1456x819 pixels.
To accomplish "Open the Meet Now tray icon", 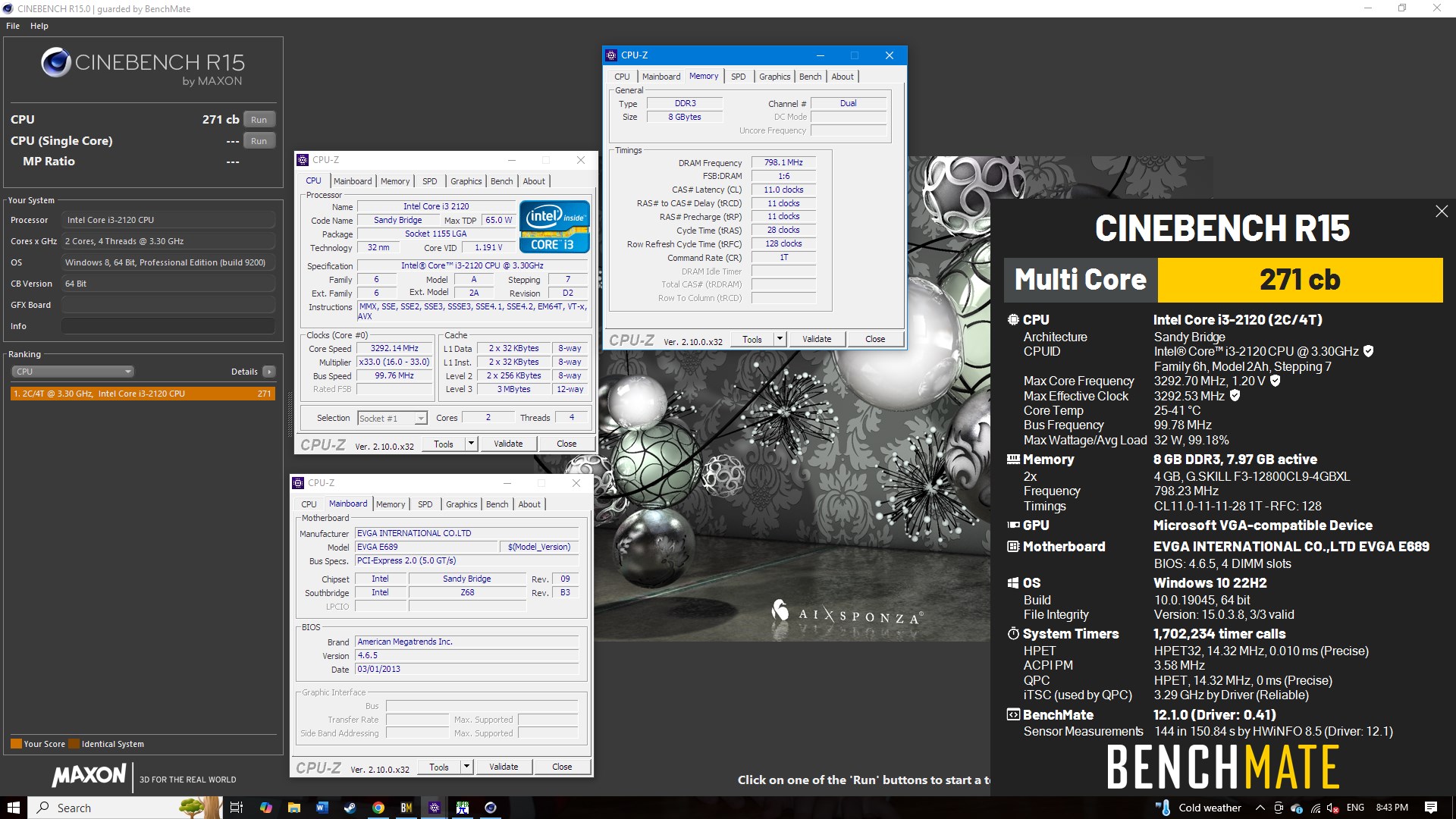I will (1279, 808).
